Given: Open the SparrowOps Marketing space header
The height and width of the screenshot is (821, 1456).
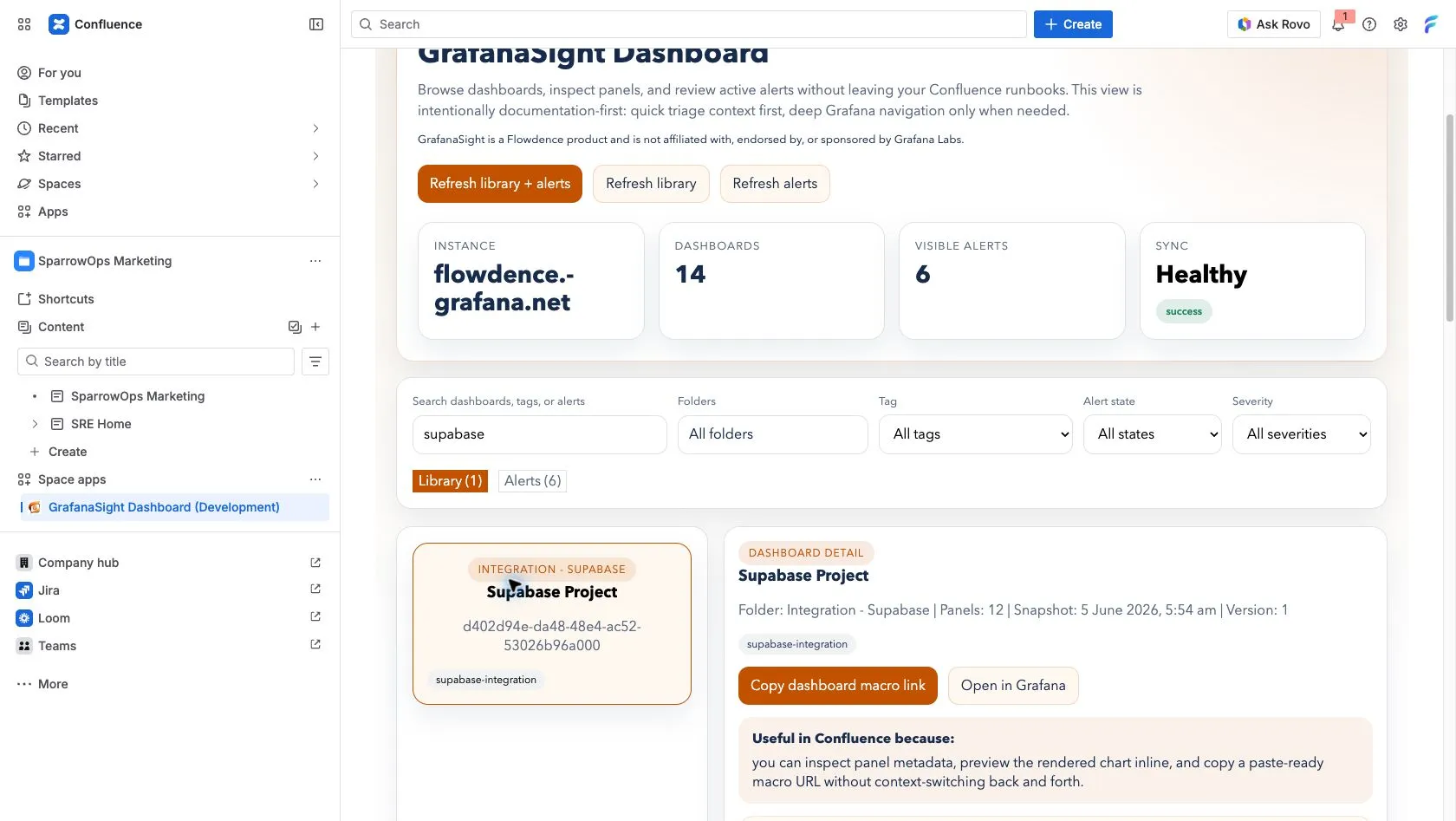Looking at the screenshot, I should point(105,261).
